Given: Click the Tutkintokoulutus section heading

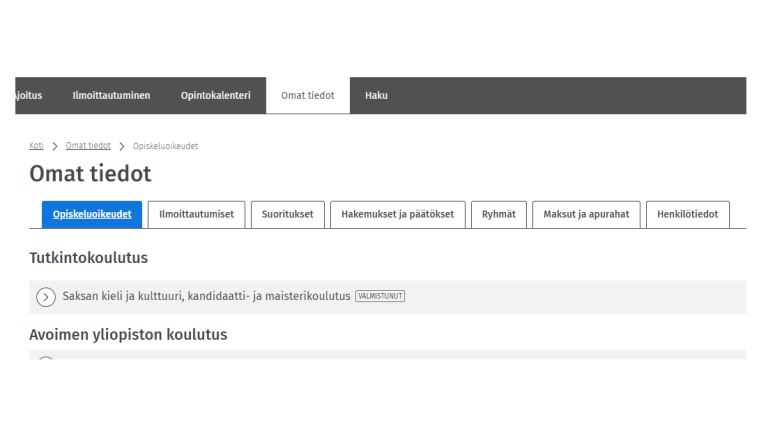Looking at the screenshot, I should click(x=89, y=258).
